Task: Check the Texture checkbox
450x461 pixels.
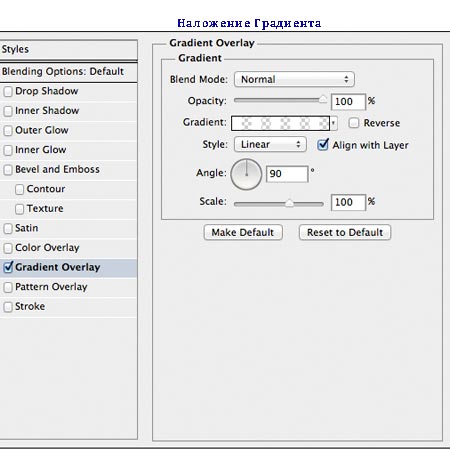Action: coord(19,209)
